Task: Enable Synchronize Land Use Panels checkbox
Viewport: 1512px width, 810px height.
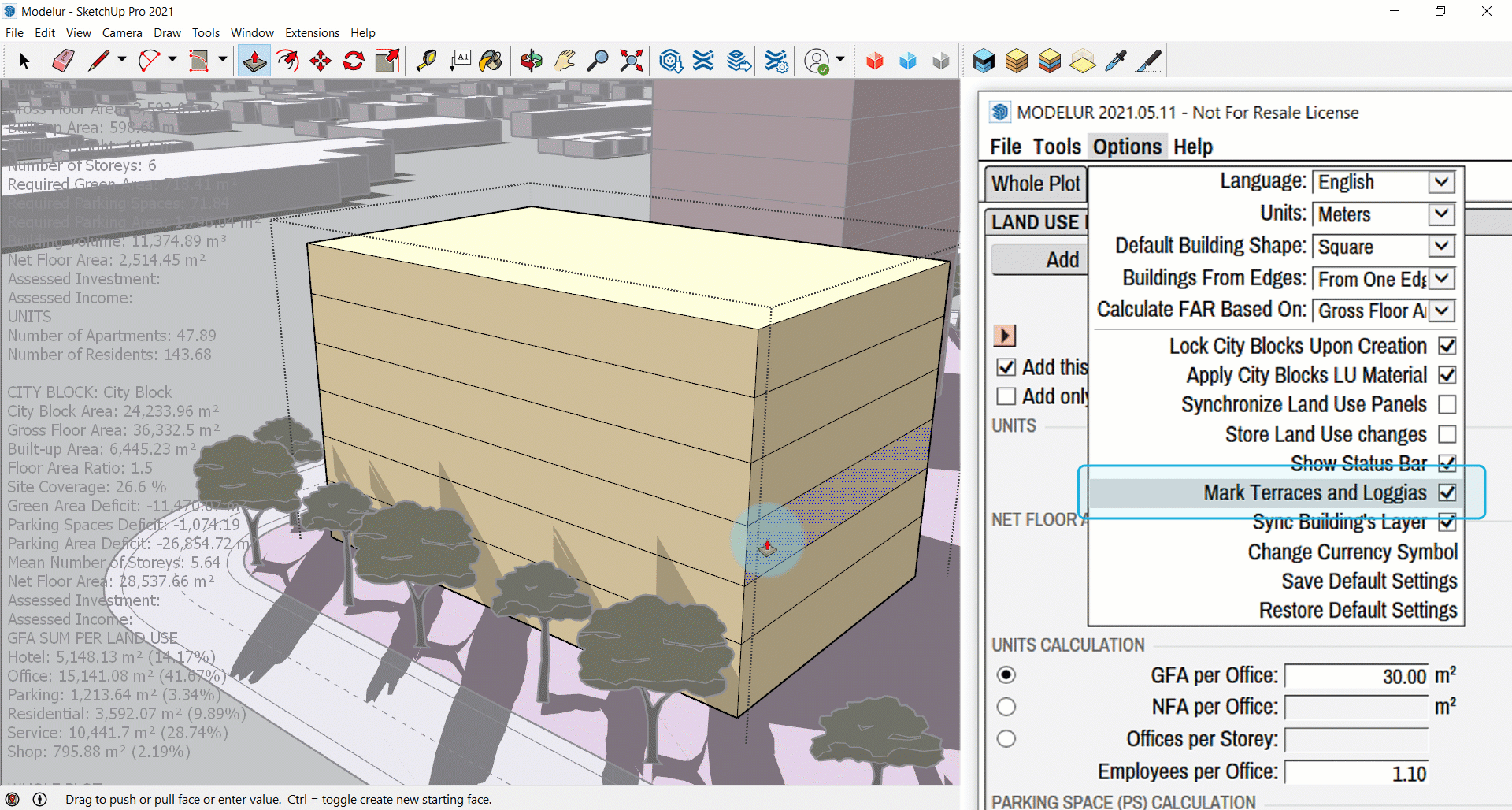Action: 1447,404
